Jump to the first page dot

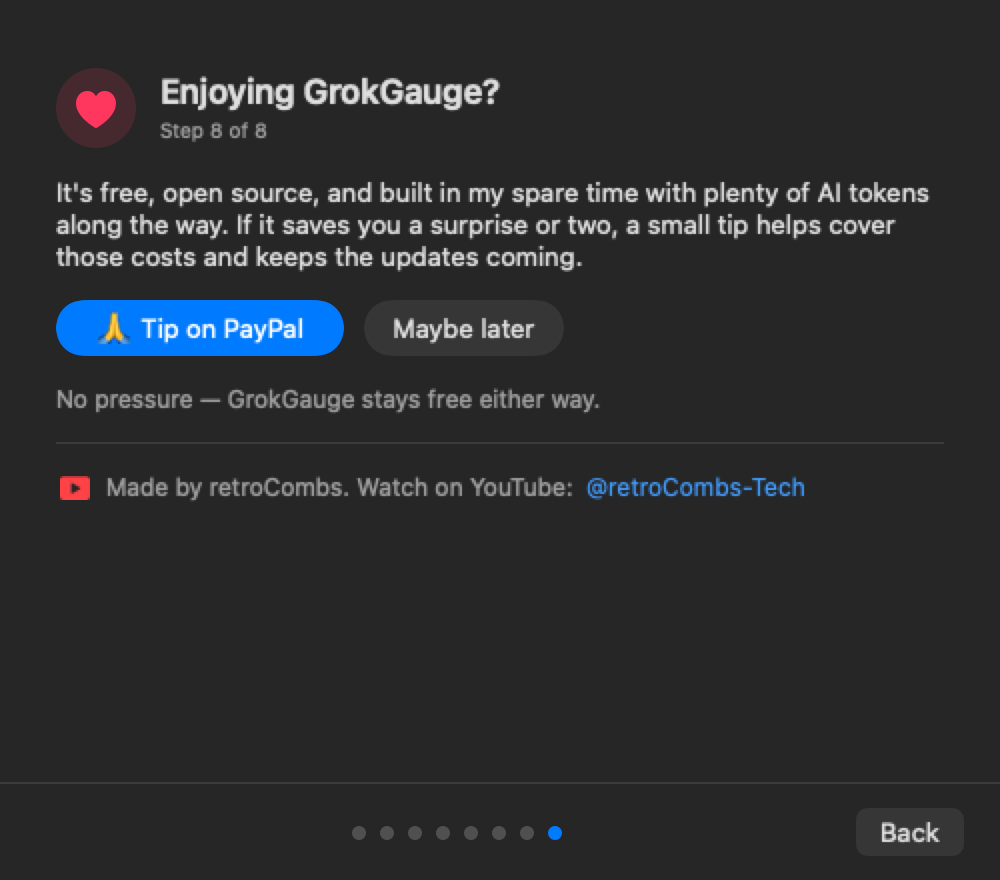pos(359,833)
